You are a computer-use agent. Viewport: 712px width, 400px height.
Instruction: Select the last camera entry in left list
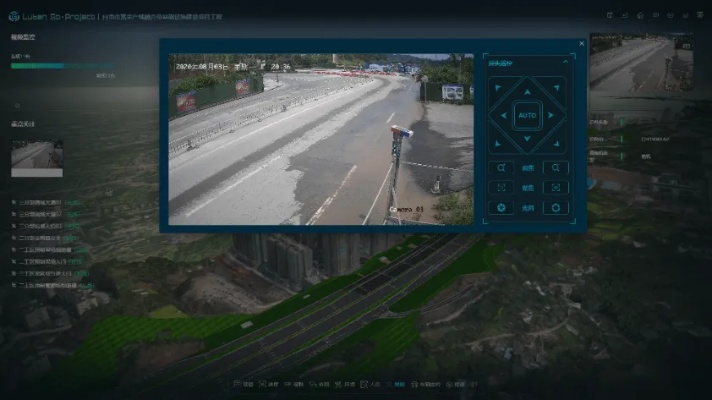click(53, 286)
